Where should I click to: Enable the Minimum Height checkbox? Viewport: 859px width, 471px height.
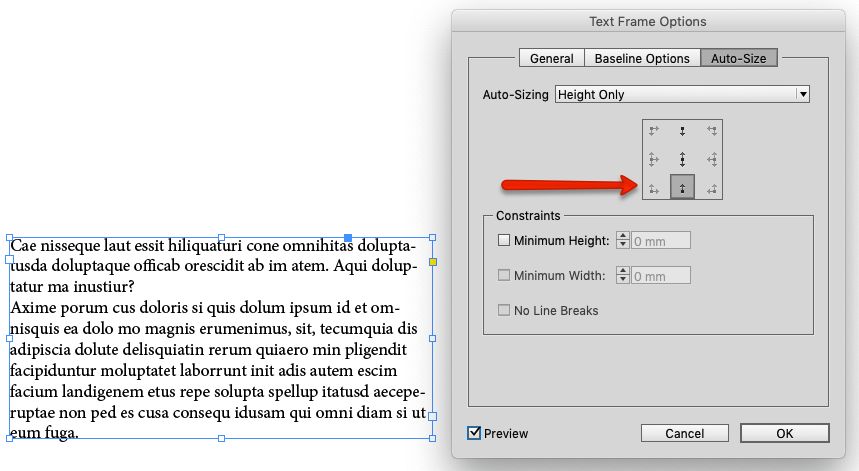(x=503, y=240)
